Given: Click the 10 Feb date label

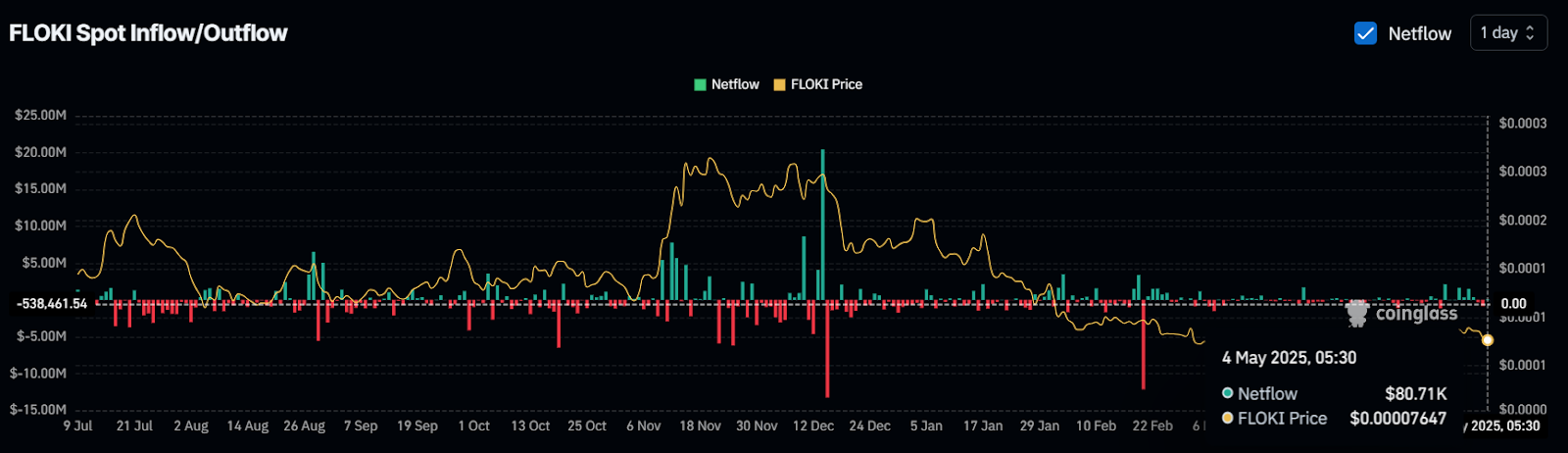Looking at the screenshot, I should (1096, 426).
